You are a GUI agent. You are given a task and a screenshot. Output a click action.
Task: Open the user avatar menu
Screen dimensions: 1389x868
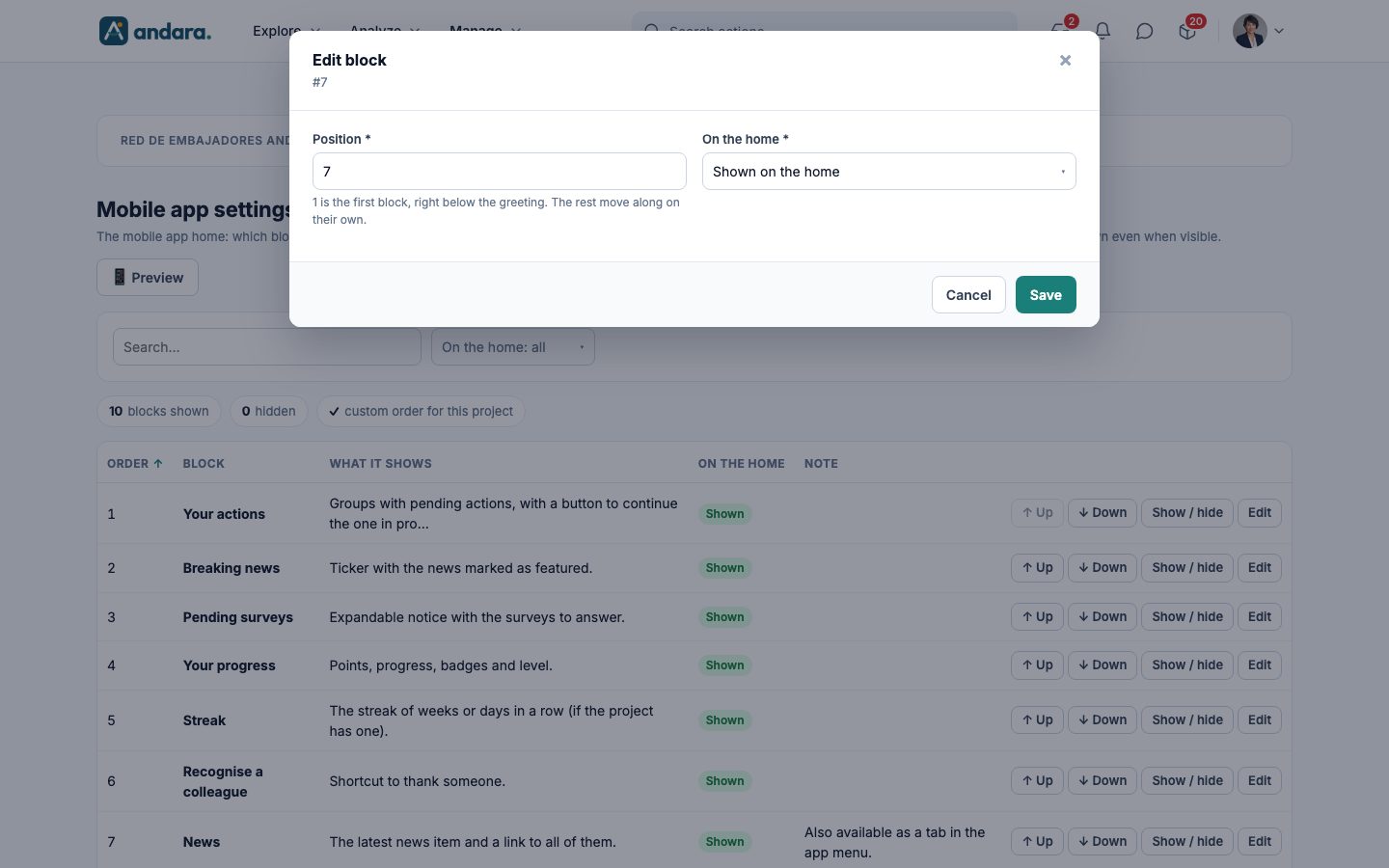(1259, 31)
